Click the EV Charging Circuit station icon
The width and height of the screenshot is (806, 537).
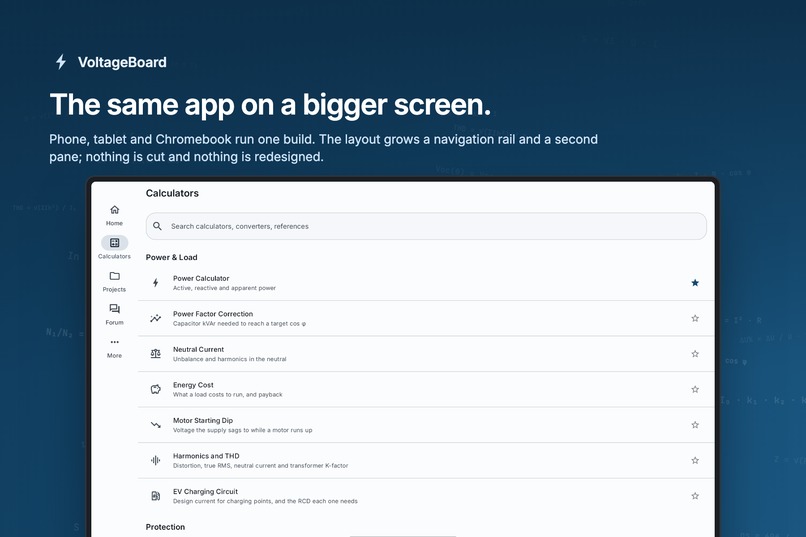[x=155, y=495]
